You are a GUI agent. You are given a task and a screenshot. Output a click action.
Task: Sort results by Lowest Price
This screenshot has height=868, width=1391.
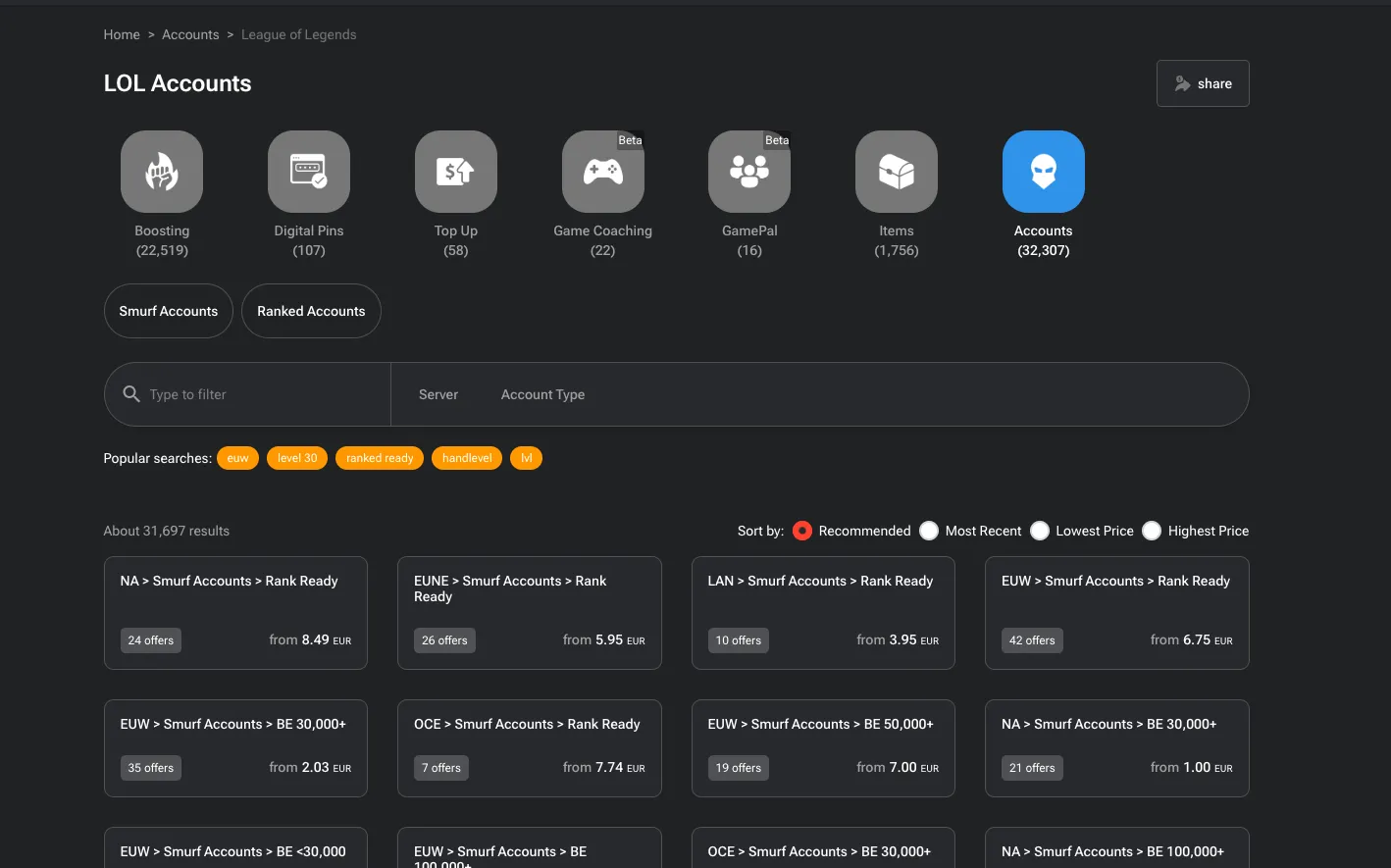click(x=1040, y=531)
